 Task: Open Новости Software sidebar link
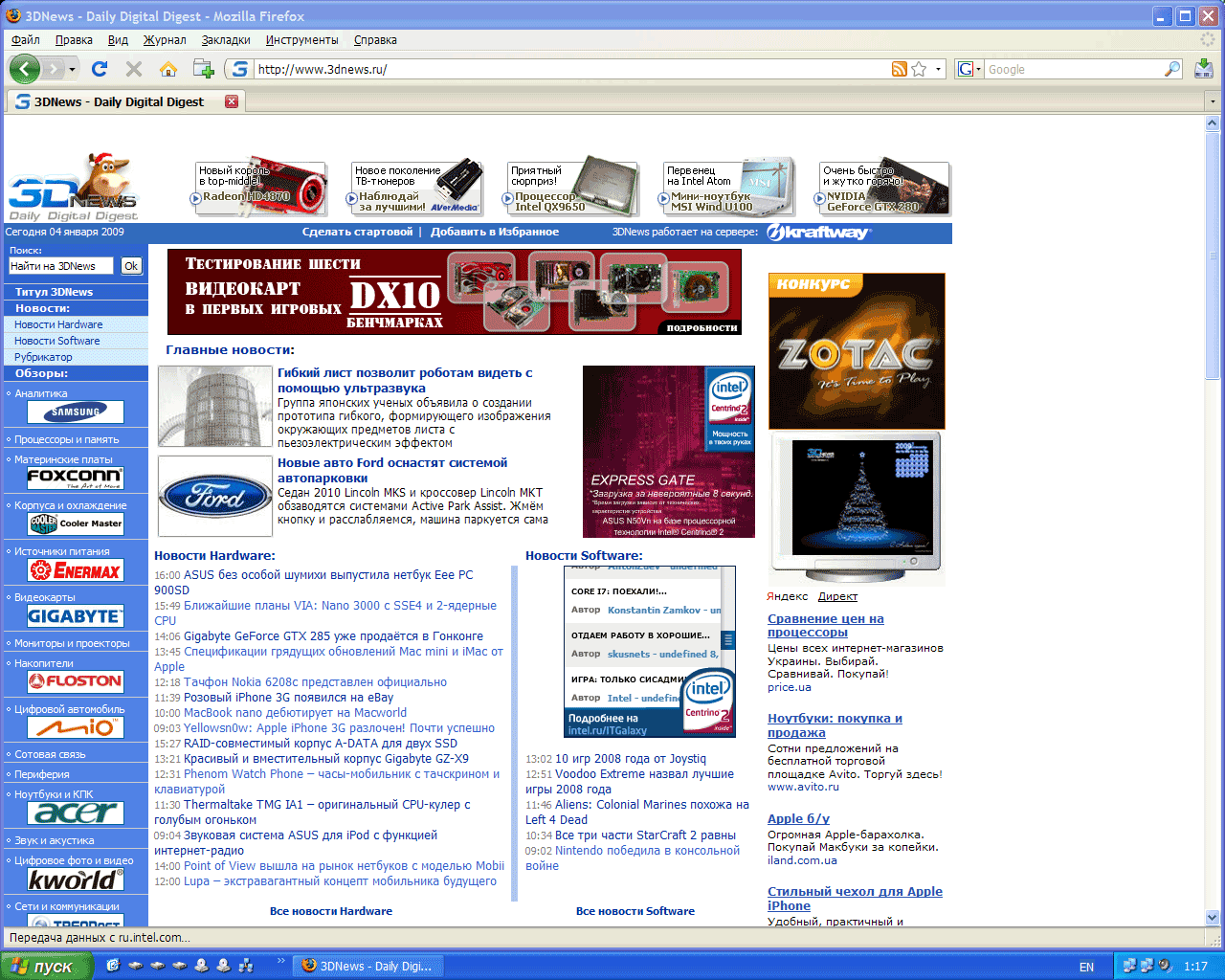pyautogui.click(x=57, y=341)
